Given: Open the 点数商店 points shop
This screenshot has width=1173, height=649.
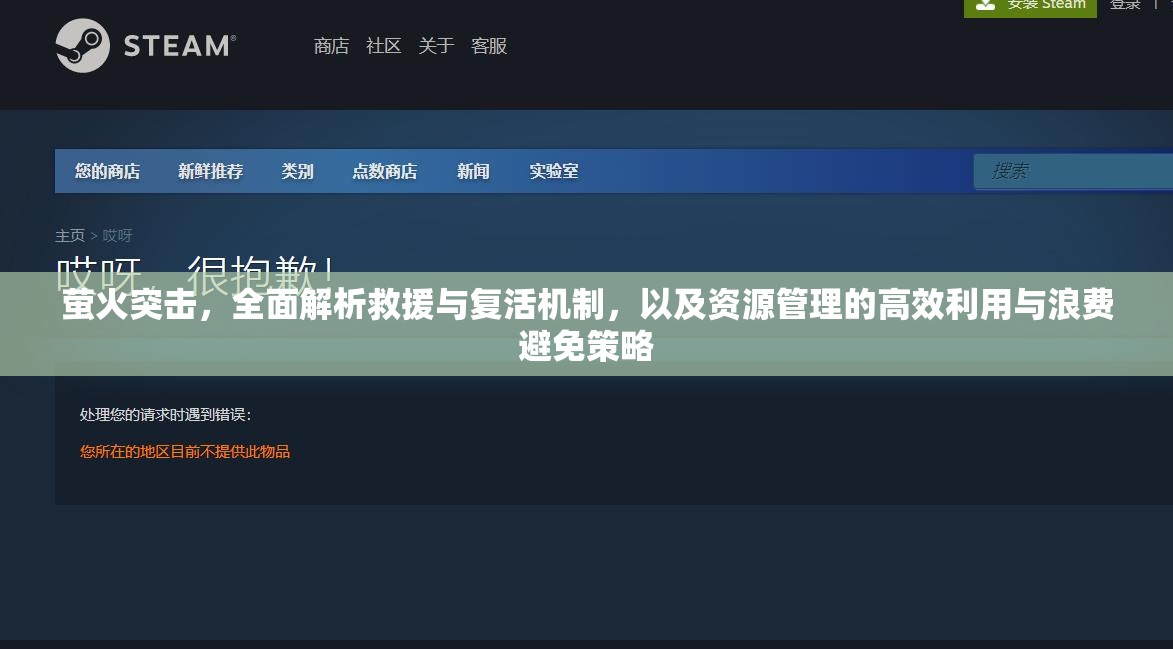Looking at the screenshot, I should click(x=385, y=171).
